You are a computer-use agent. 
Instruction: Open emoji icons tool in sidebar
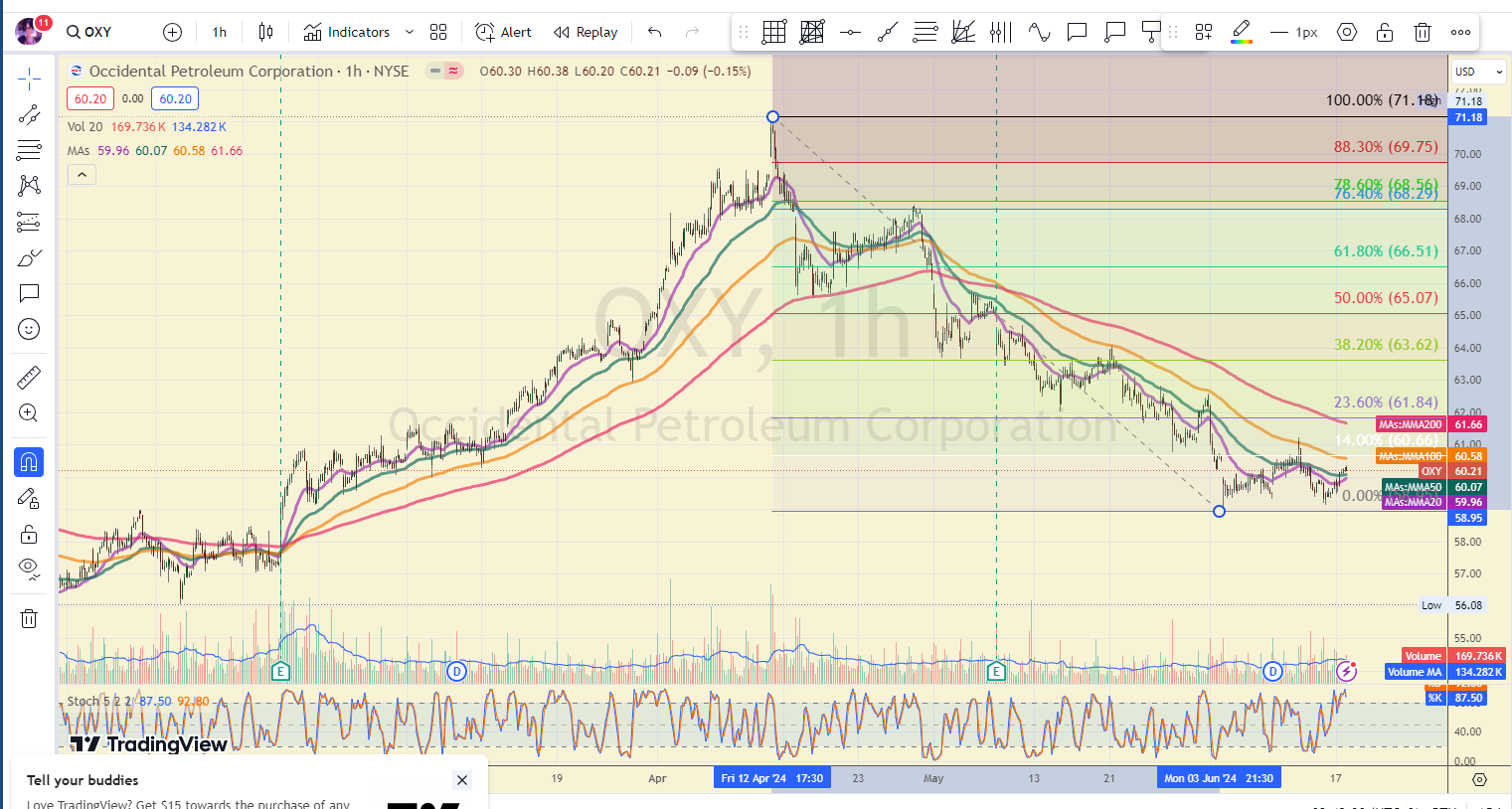pyautogui.click(x=29, y=329)
